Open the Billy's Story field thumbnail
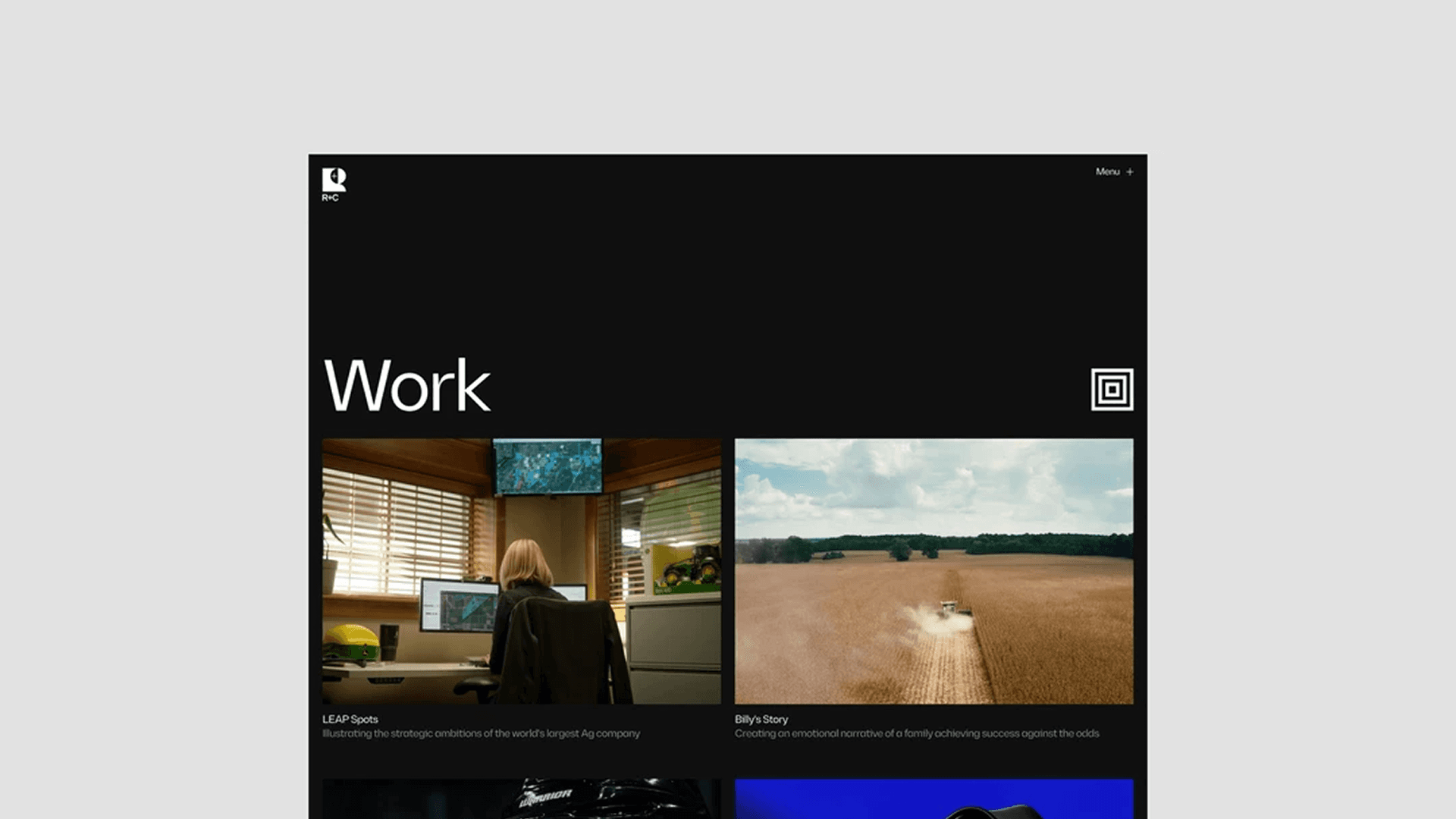This screenshot has width=1456, height=819. [934, 571]
